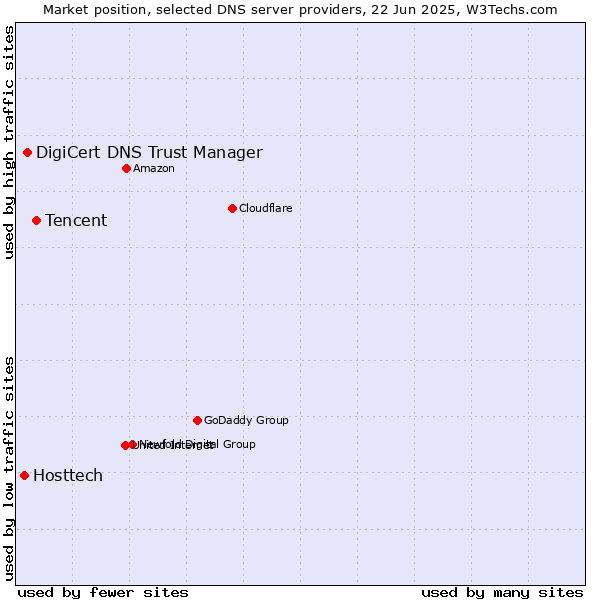
Task: Click the "used by low traffic sites" axis label
Action: [x=8, y=469]
